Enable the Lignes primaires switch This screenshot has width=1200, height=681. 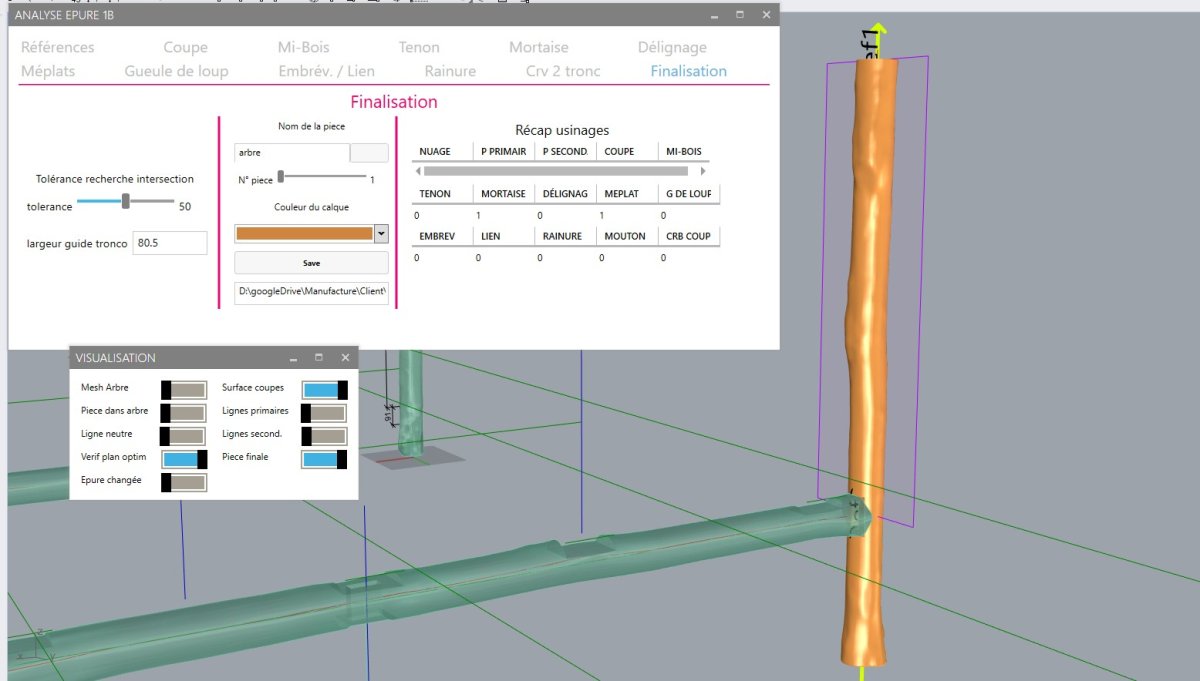325,412
